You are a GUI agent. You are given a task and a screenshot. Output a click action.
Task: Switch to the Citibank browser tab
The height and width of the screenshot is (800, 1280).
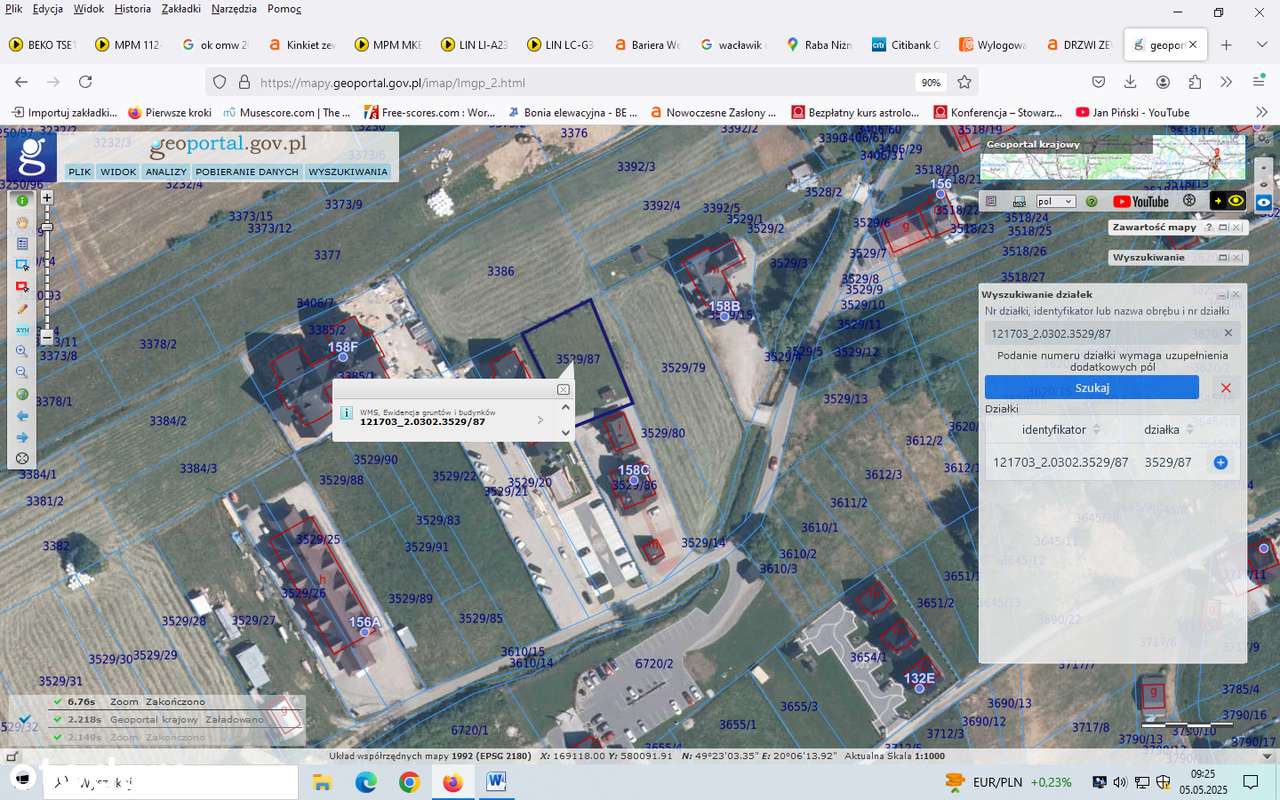906,45
